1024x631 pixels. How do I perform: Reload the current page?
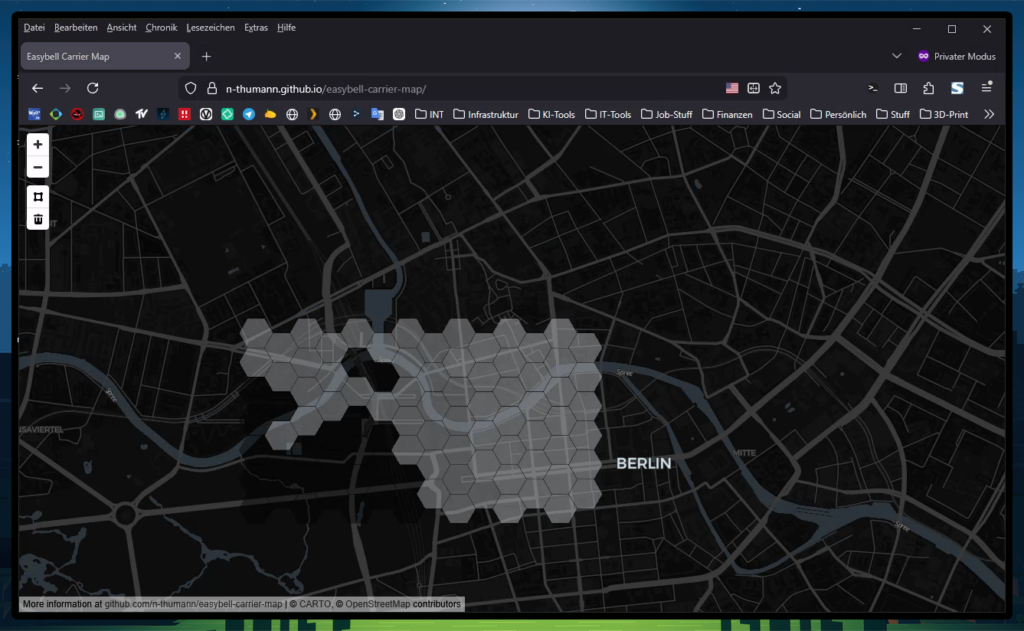(93, 88)
